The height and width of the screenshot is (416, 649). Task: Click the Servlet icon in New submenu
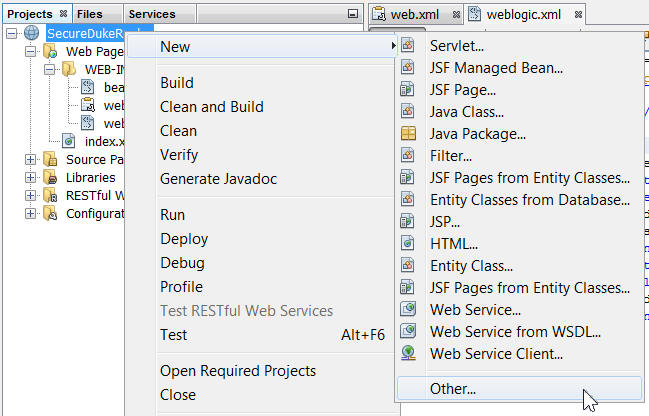click(408, 47)
